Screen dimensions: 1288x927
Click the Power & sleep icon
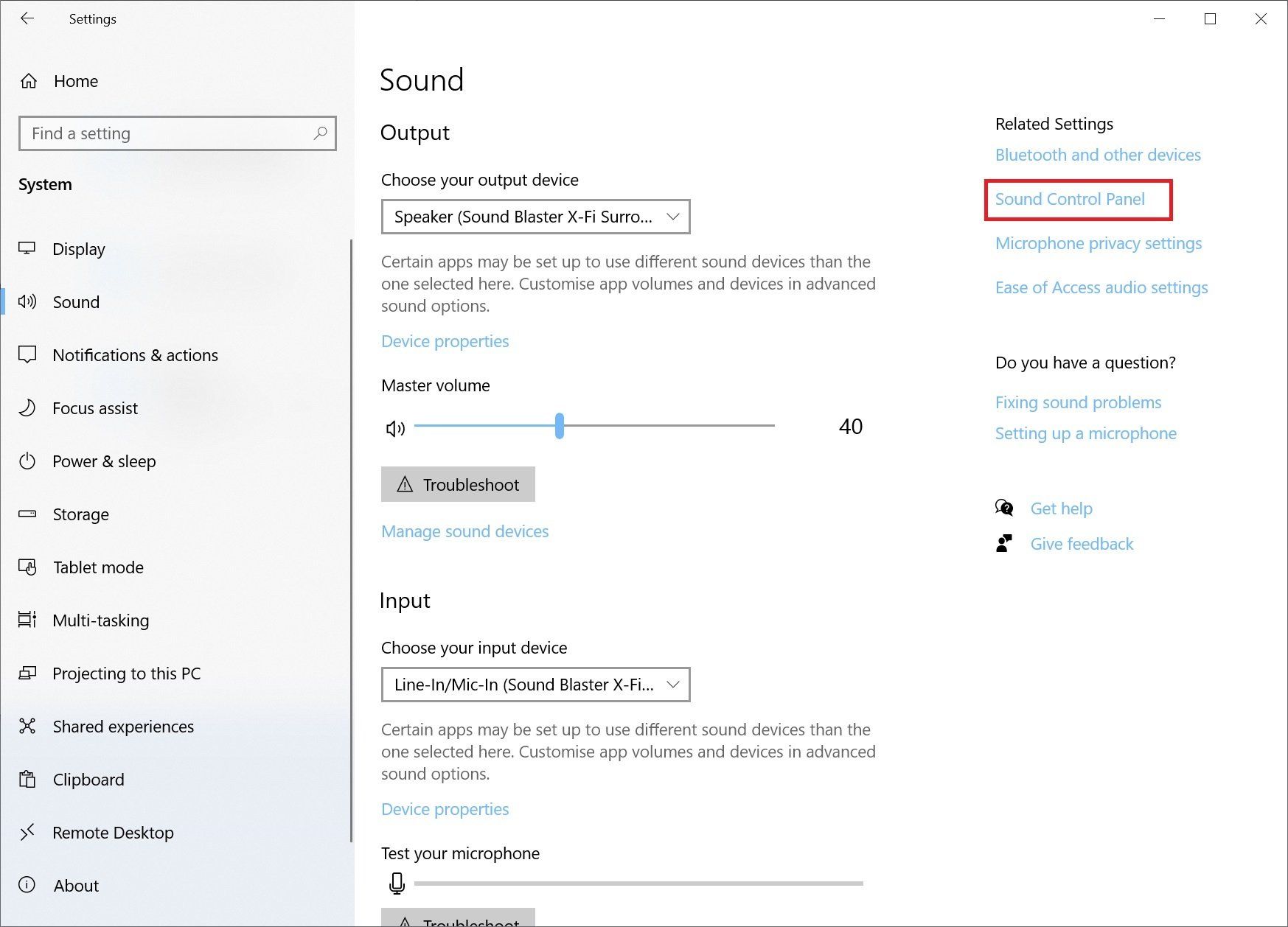click(x=27, y=461)
